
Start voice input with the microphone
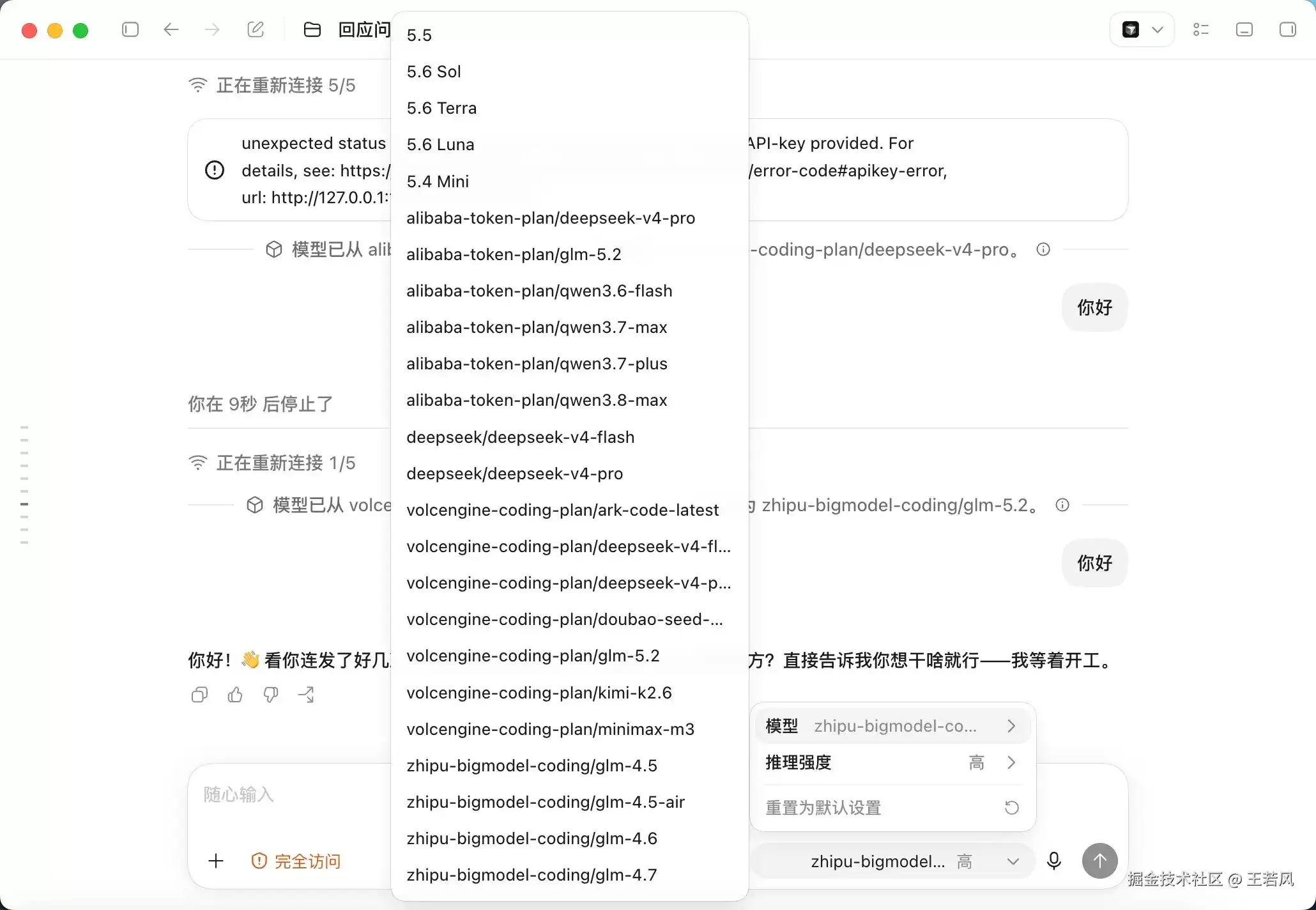[1054, 861]
